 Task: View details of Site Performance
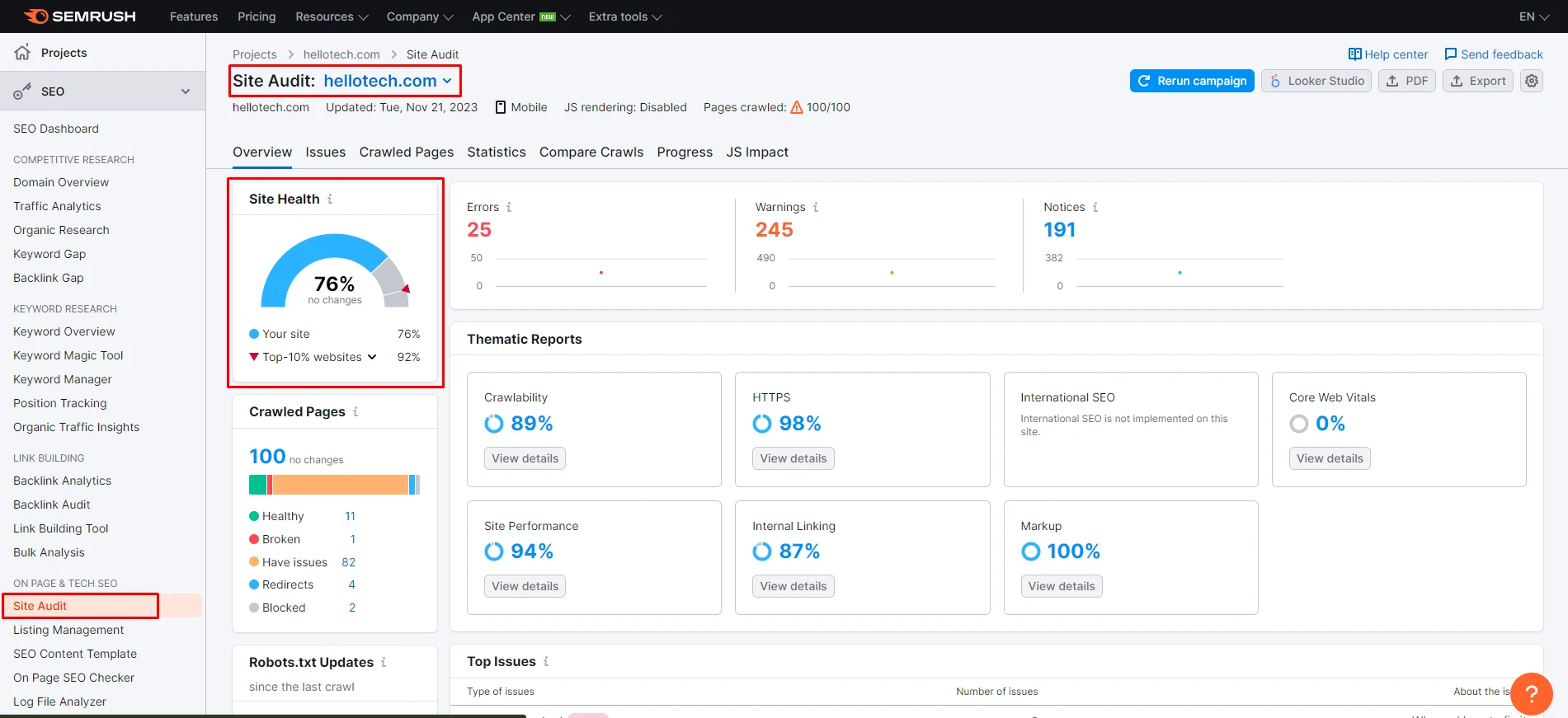(525, 586)
